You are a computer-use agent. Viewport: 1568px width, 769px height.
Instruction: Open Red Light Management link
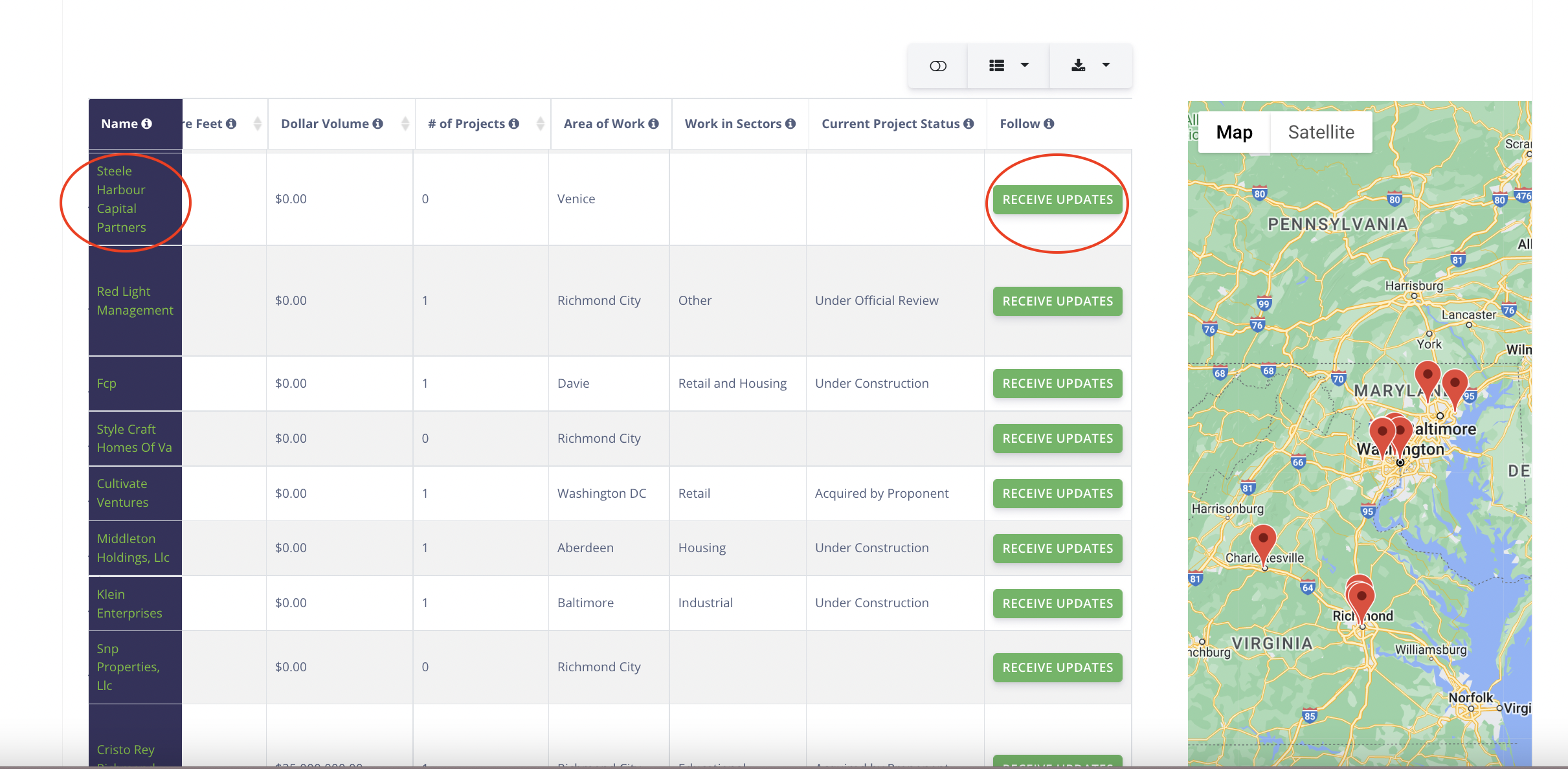[135, 301]
